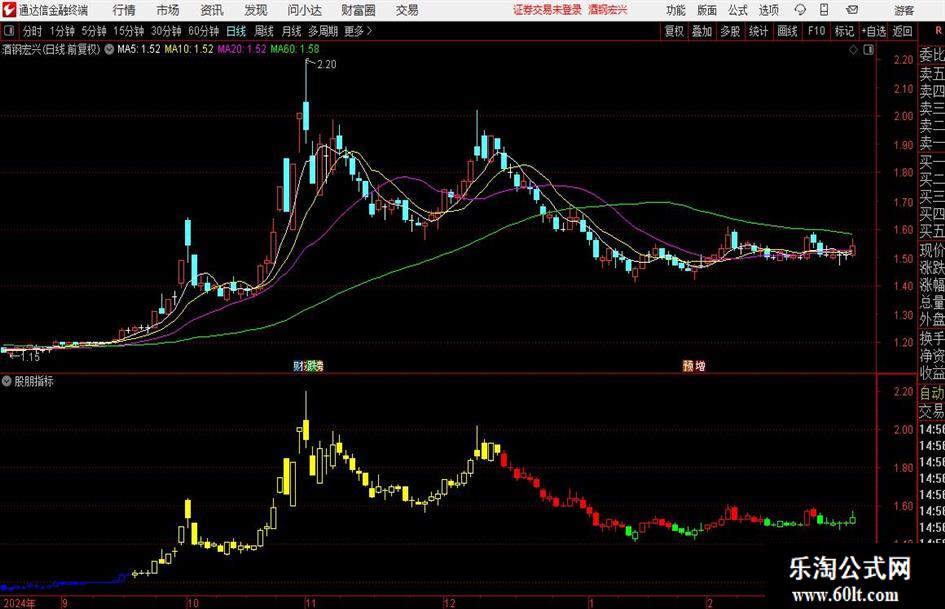Expand the 股朋指标 indicator dropdown circle
Image resolution: width=945 pixels, height=609 pixels.
tap(7, 381)
